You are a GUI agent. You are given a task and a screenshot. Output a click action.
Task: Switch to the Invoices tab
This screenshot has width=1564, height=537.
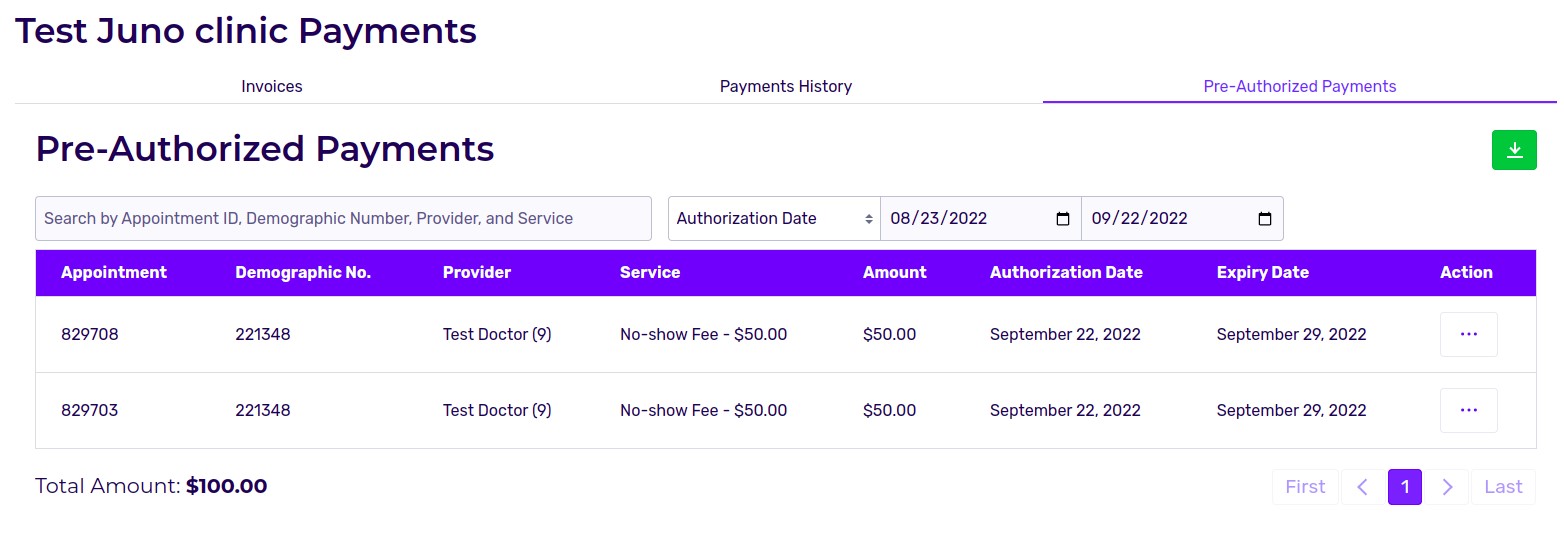[272, 87]
